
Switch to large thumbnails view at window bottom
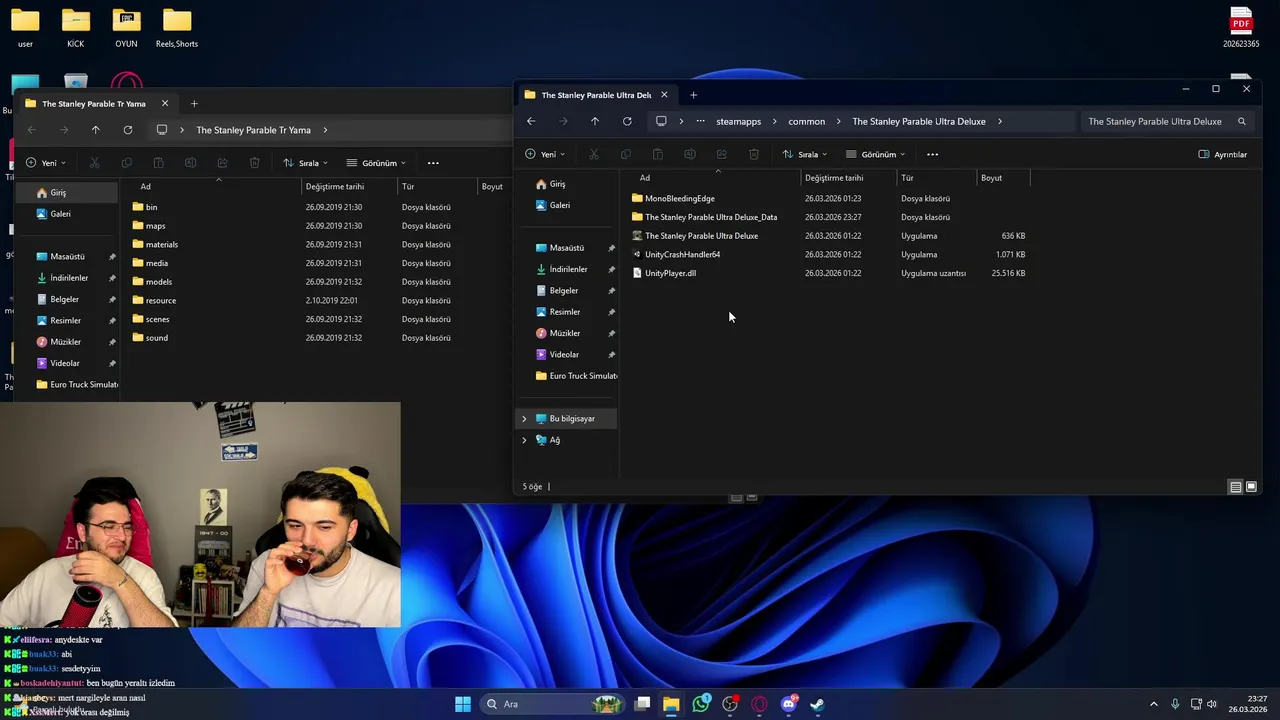coord(1251,487)
